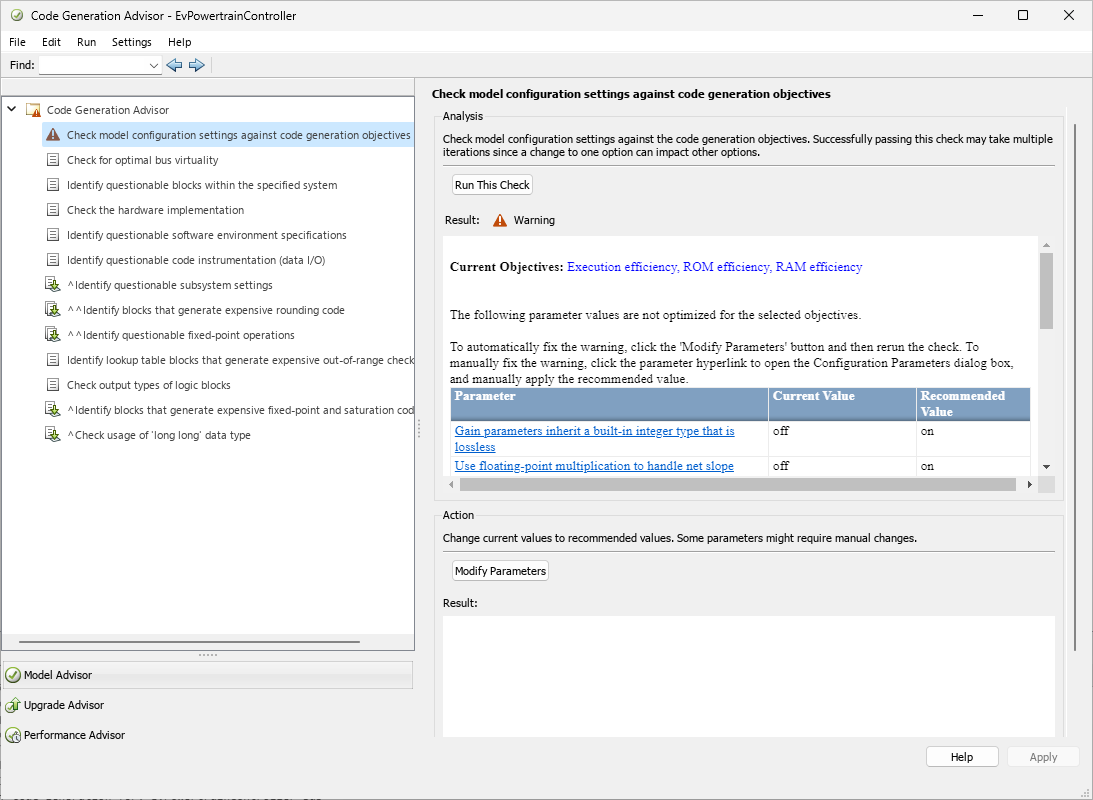Image resolution: width=1093 pixels, height=800 pixels.
Task: Click the Code Generation Advisor folder icon
Action: pyautogui.click(x=33, y=110)
